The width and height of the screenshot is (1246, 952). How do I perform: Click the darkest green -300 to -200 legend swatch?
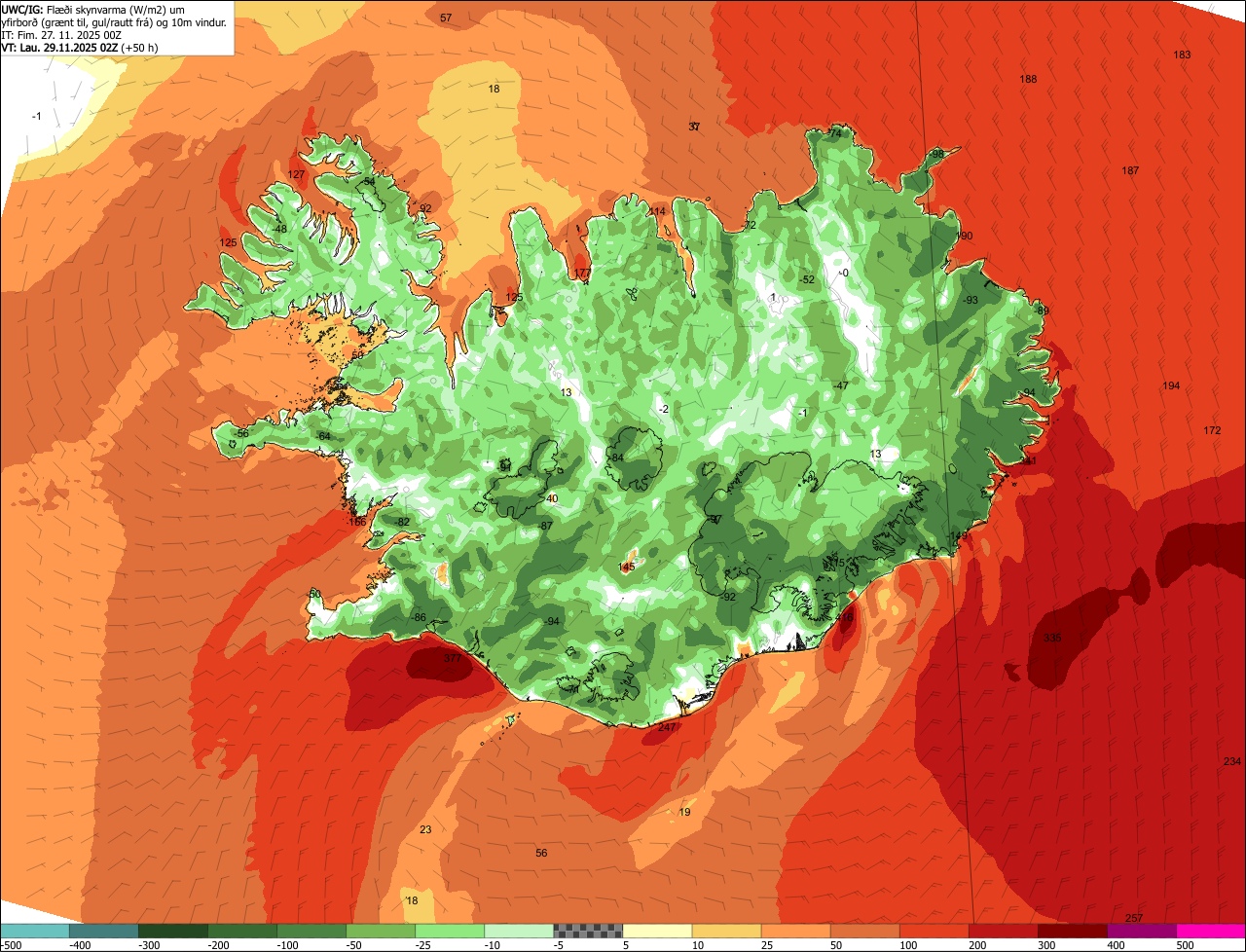(173, 931)
